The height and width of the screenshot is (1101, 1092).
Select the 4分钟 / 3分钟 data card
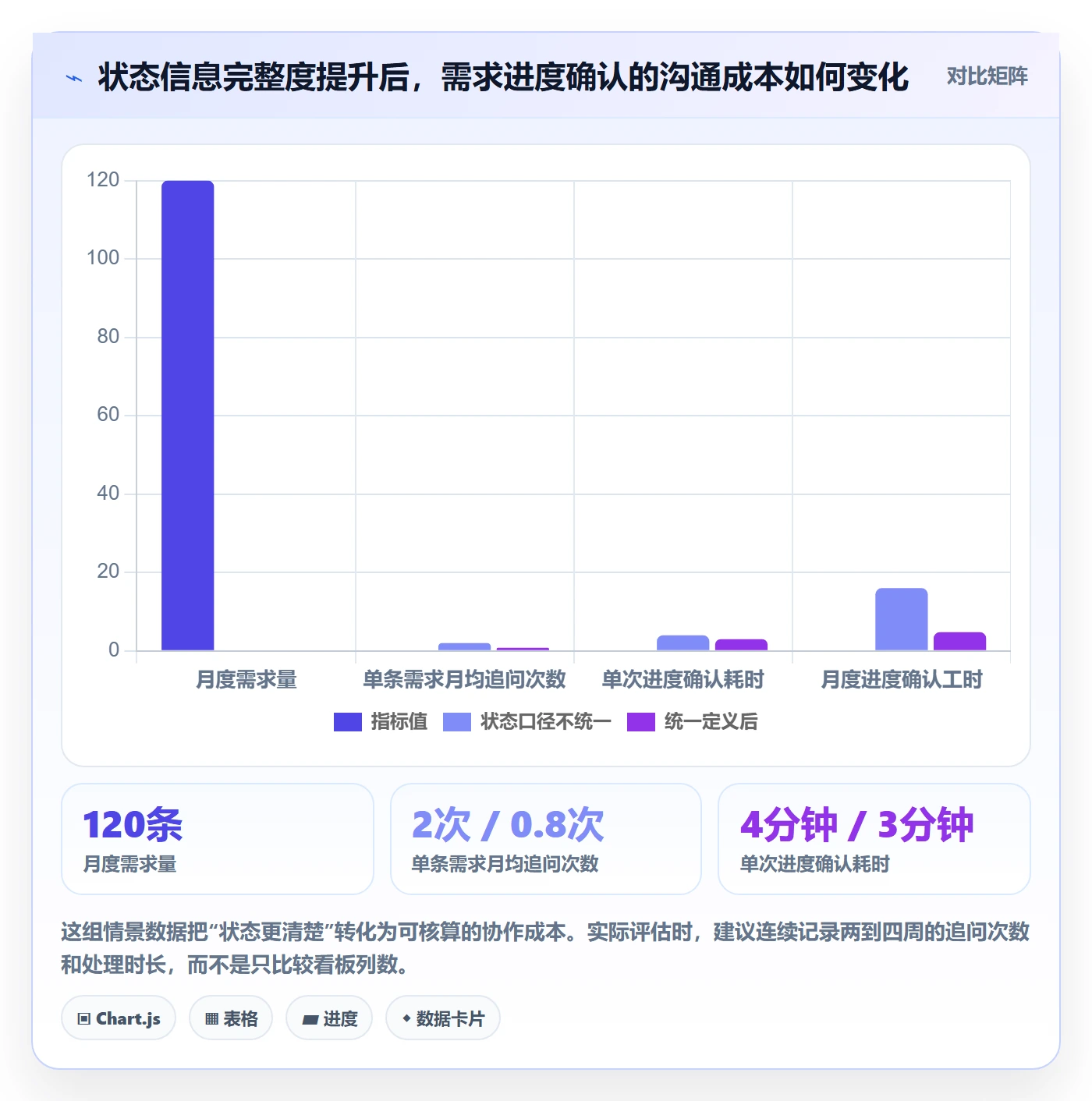click(x=874, y=839)
